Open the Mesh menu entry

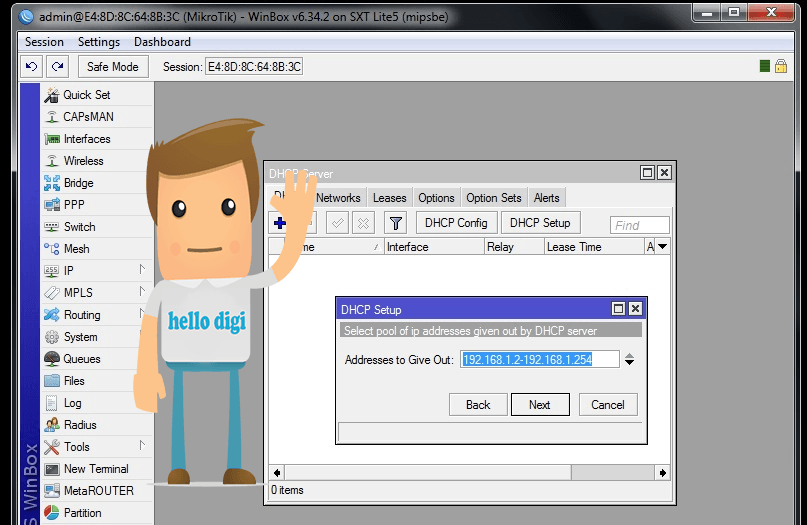tap(97, 249)
